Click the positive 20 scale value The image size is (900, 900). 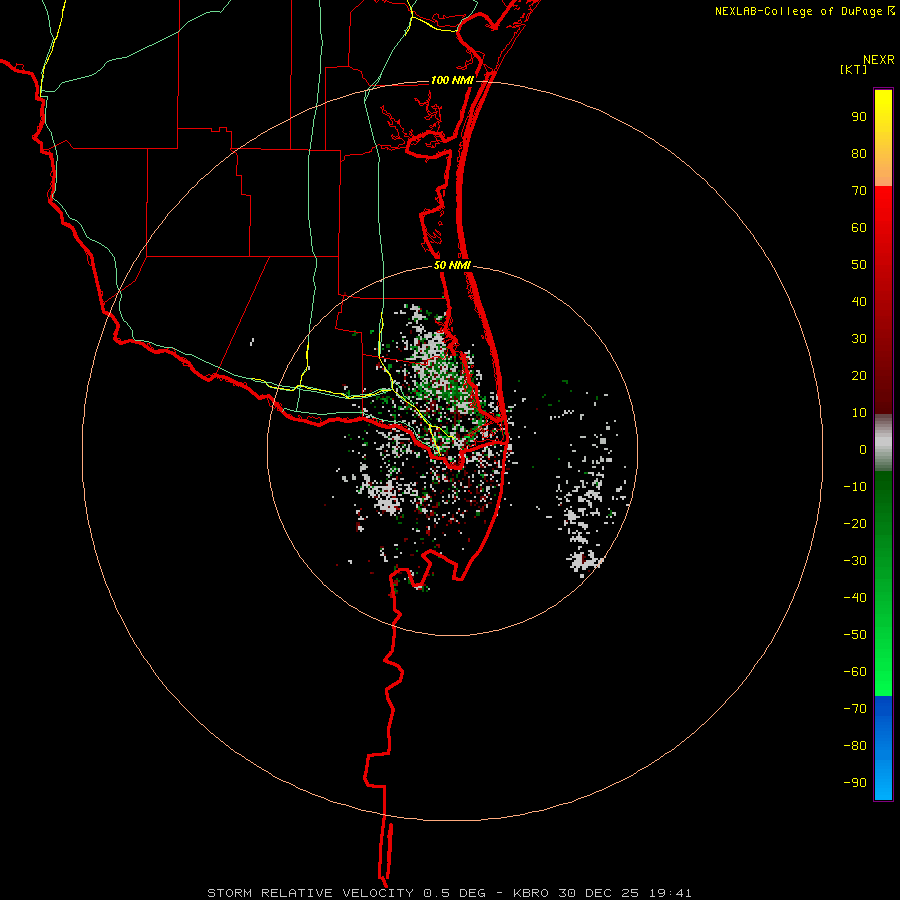pyautogui.click(x=859, y=376)
